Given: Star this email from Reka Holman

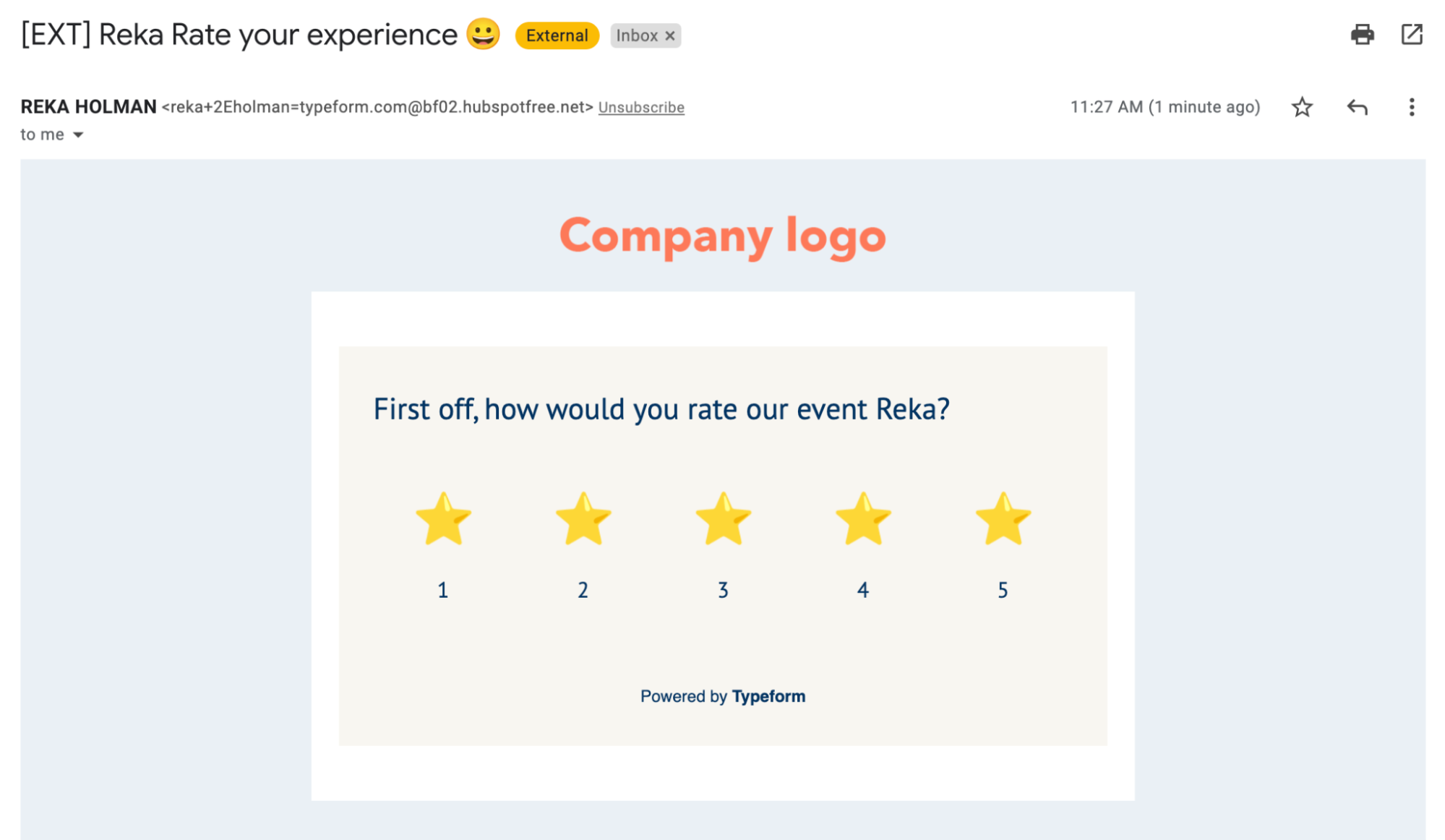Looking at the screenshot, I should click(x=1302, y=107).
